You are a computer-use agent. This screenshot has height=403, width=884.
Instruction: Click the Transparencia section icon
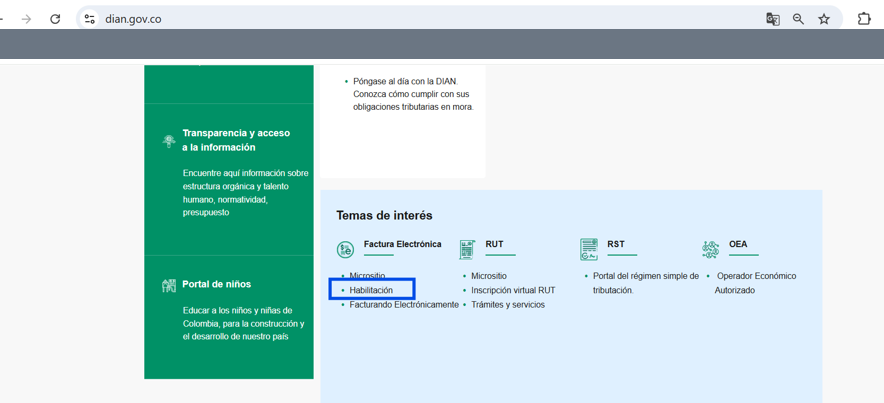click(167, 141)
